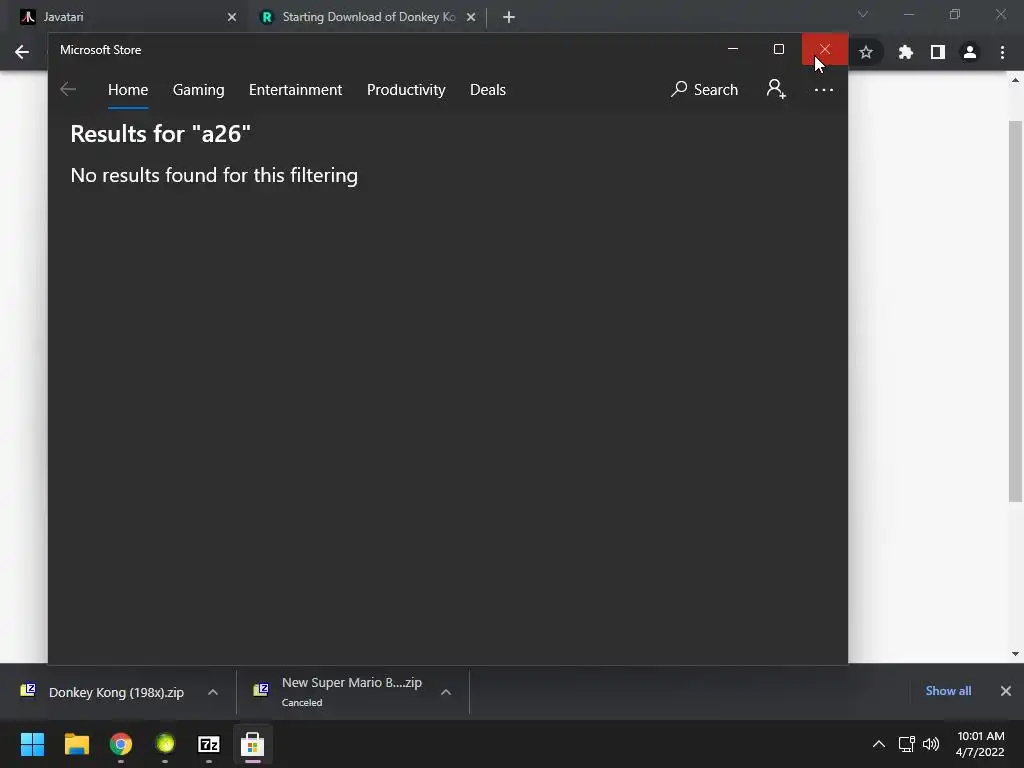Click the Search button in Microsoft Store

(704, 89)
